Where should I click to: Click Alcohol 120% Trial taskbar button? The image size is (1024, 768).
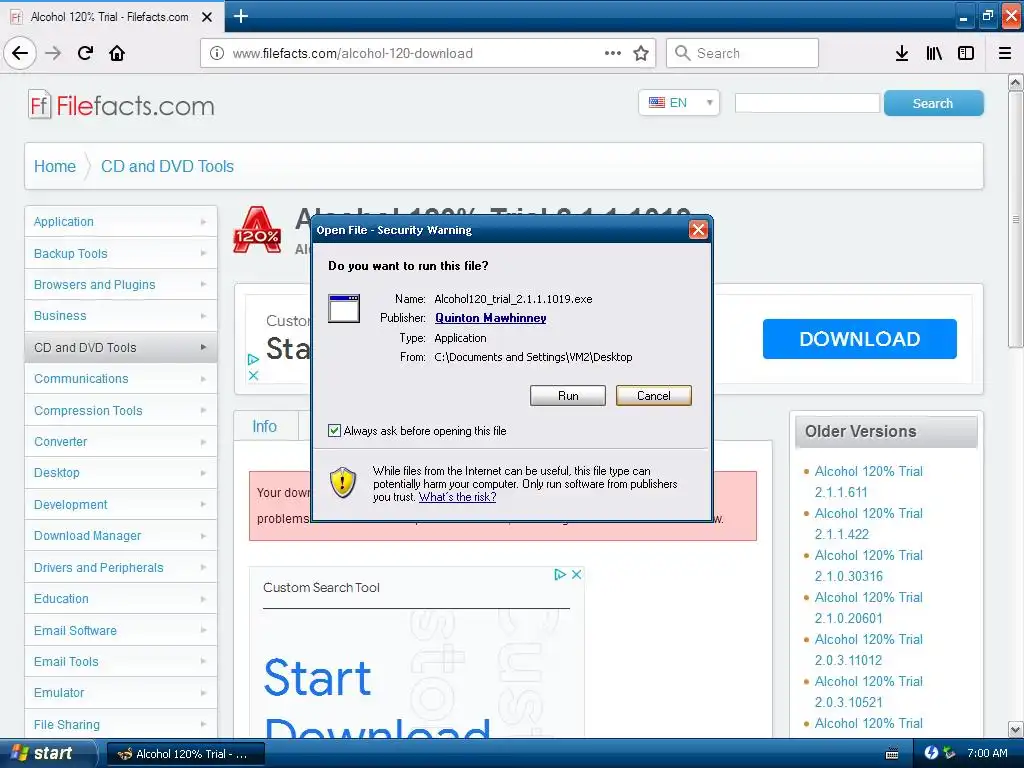click(185, 754)
